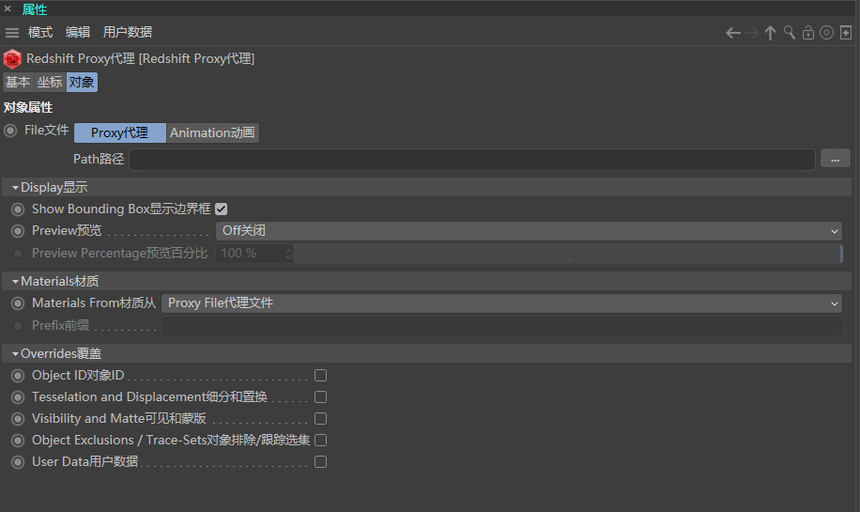Viewport: 860px width, 512px height.
Task: Click animation dot beside User Data用户数据
Action: click(18, 462)
